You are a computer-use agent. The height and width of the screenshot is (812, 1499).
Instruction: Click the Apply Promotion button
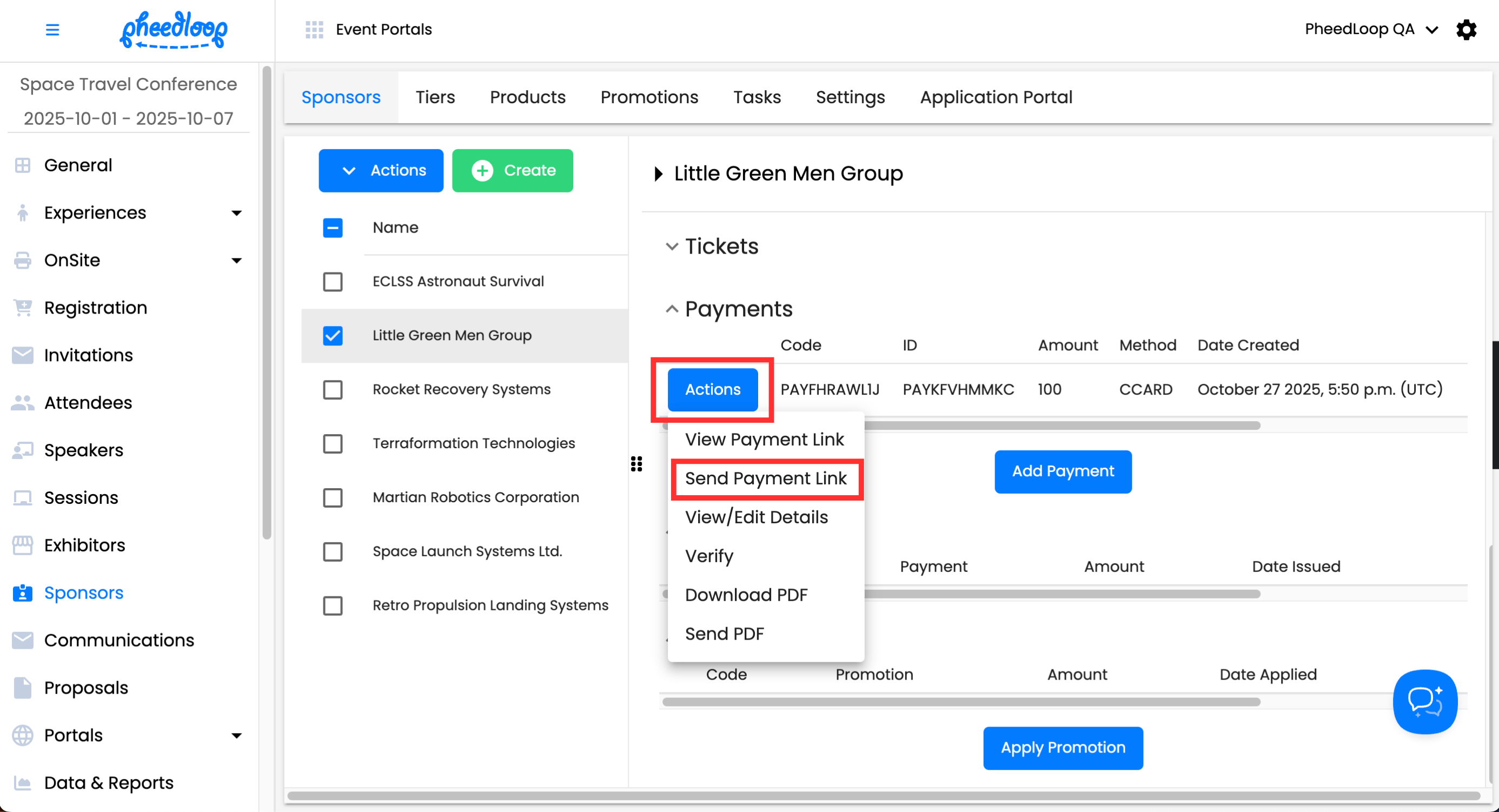coord(1063,748)
